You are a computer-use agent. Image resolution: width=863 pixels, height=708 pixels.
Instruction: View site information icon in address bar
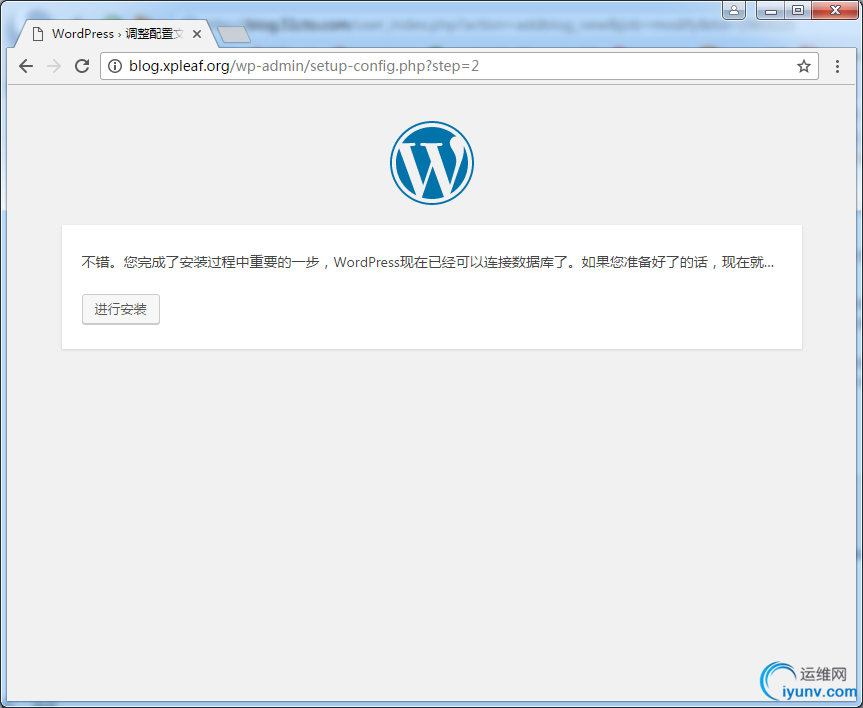[114, 66]
